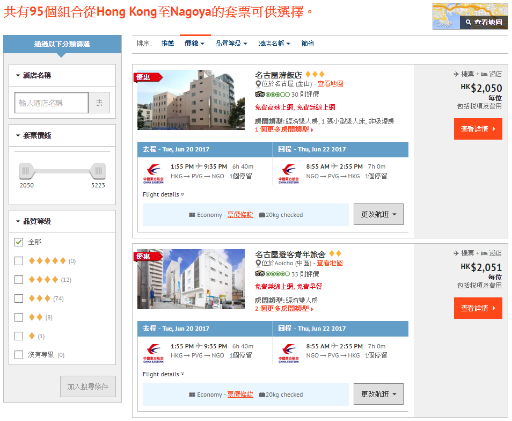
Task: Select the last sort option tab
Action: coord(307,43)
